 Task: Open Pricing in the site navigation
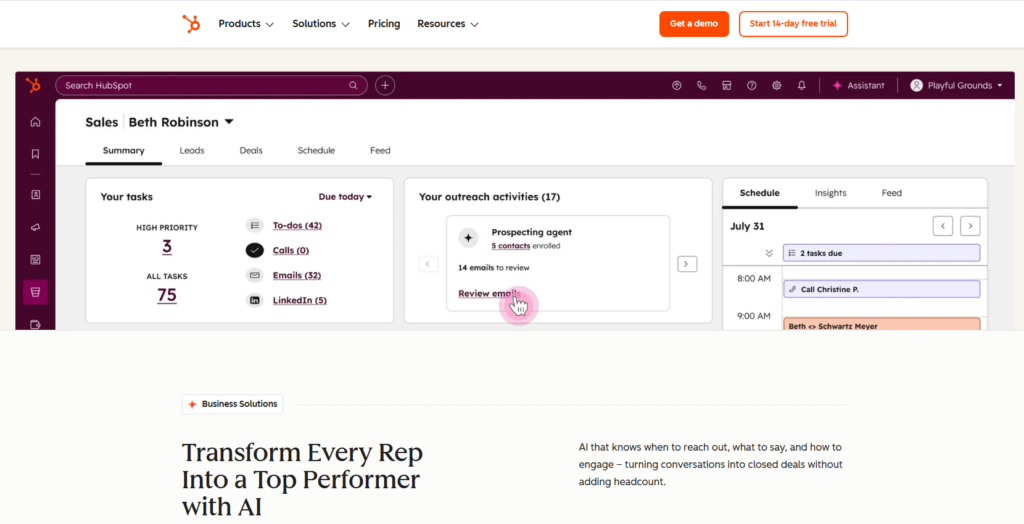click(384, 24)
